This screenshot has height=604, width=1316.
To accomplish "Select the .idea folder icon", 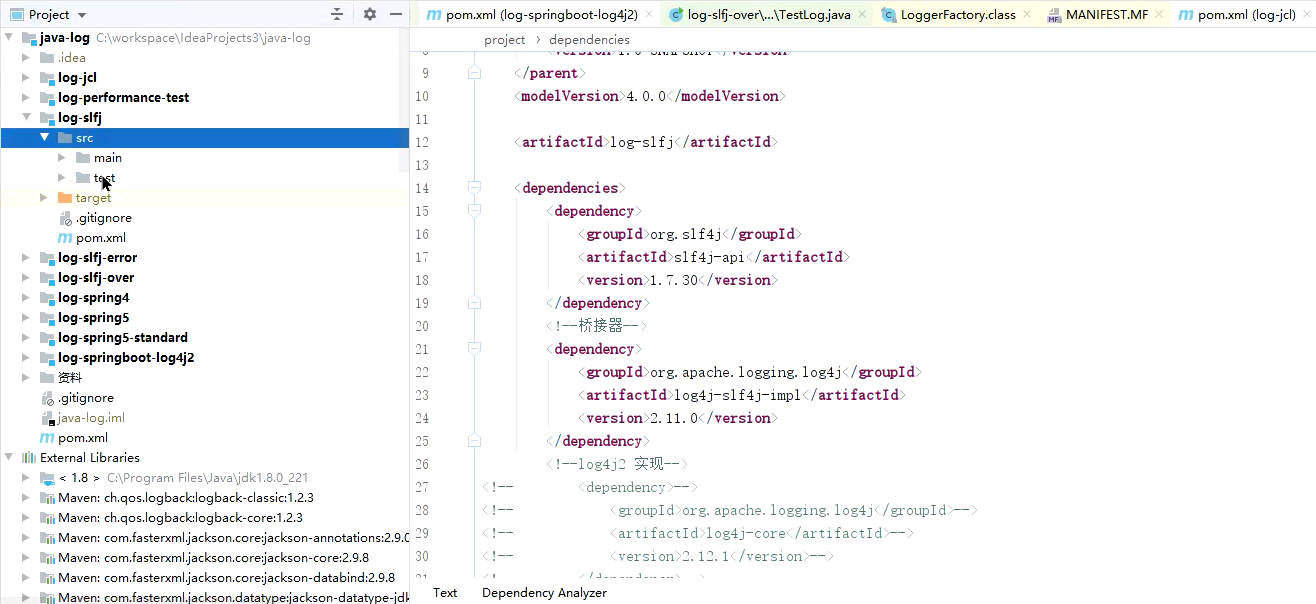I will pyautogui.click(x=47, y=58).
